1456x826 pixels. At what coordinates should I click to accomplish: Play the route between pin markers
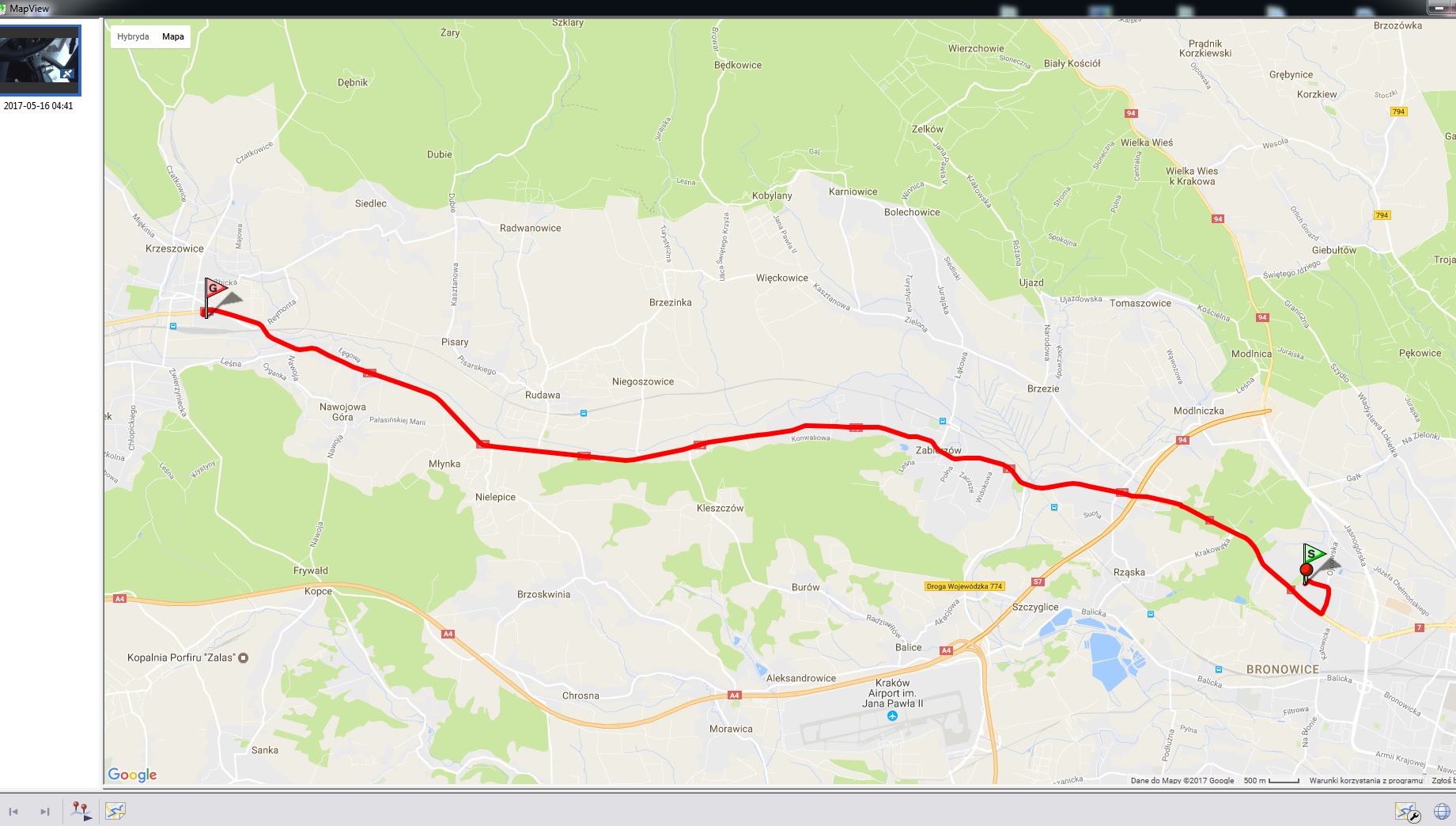[x=81, y=811]
